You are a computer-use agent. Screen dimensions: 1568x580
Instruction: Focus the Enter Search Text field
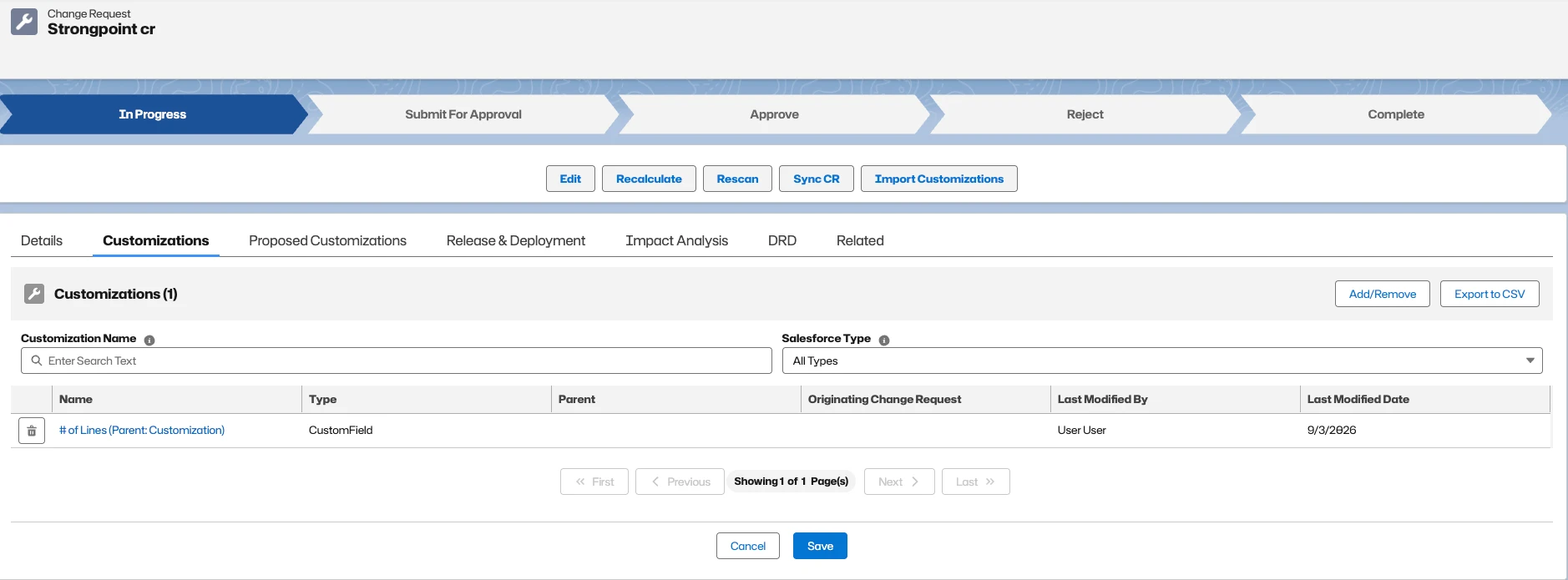(x=397, y=361)
